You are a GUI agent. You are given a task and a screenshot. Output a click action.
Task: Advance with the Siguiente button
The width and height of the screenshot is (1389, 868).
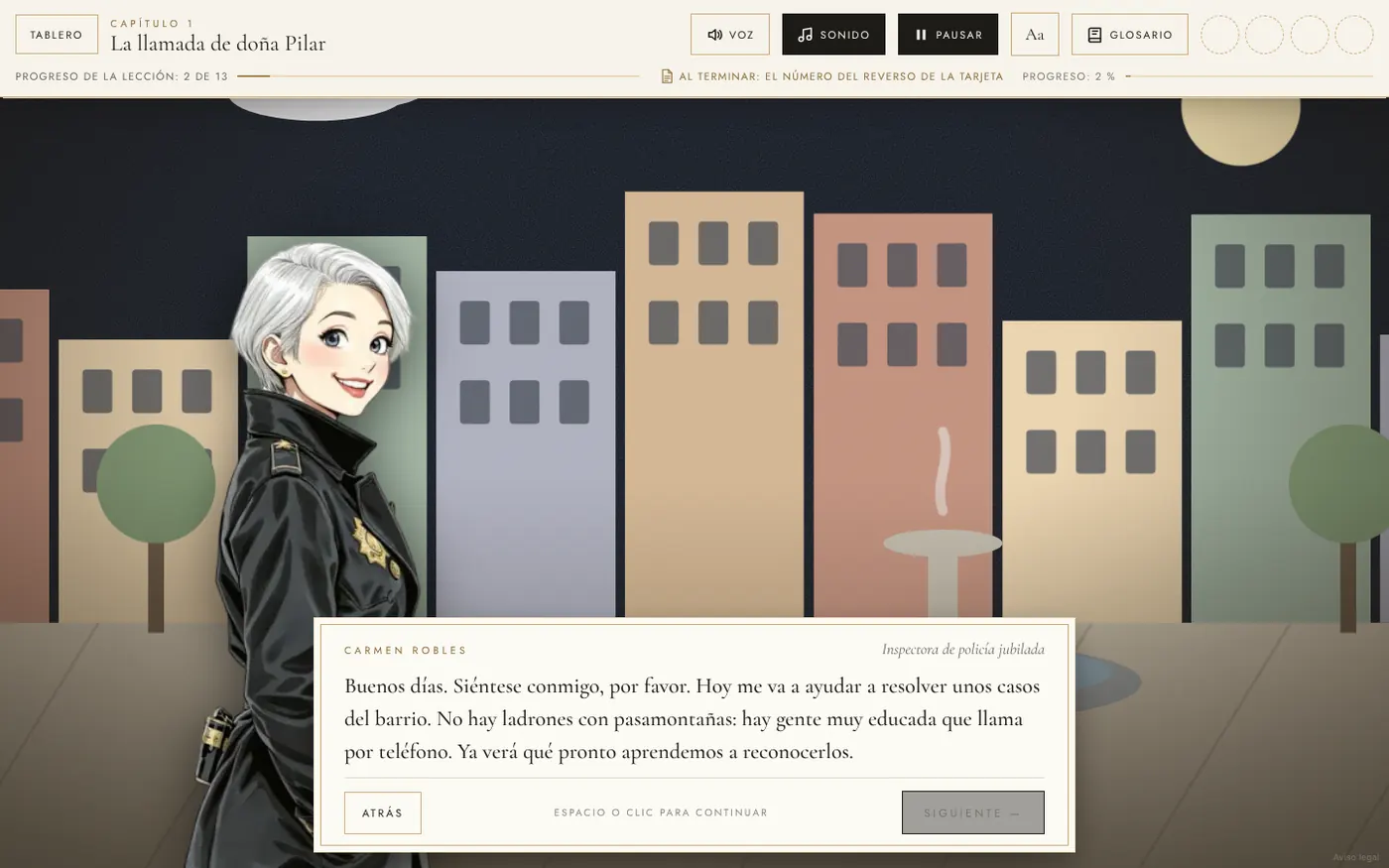[972, 812]
